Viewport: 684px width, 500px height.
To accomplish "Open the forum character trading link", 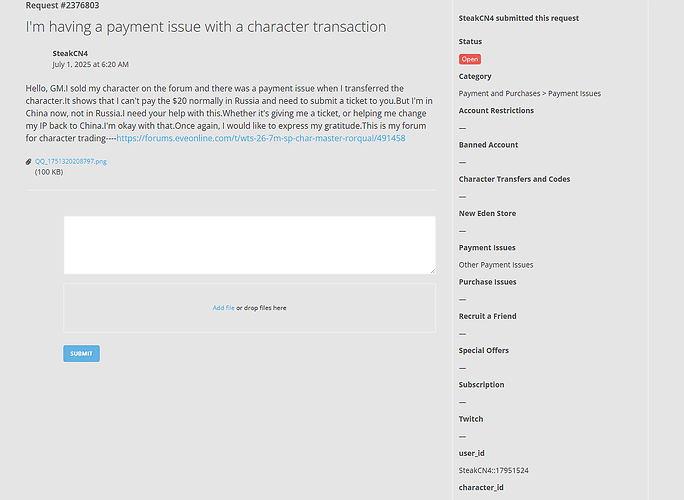I will coord(261,138).
